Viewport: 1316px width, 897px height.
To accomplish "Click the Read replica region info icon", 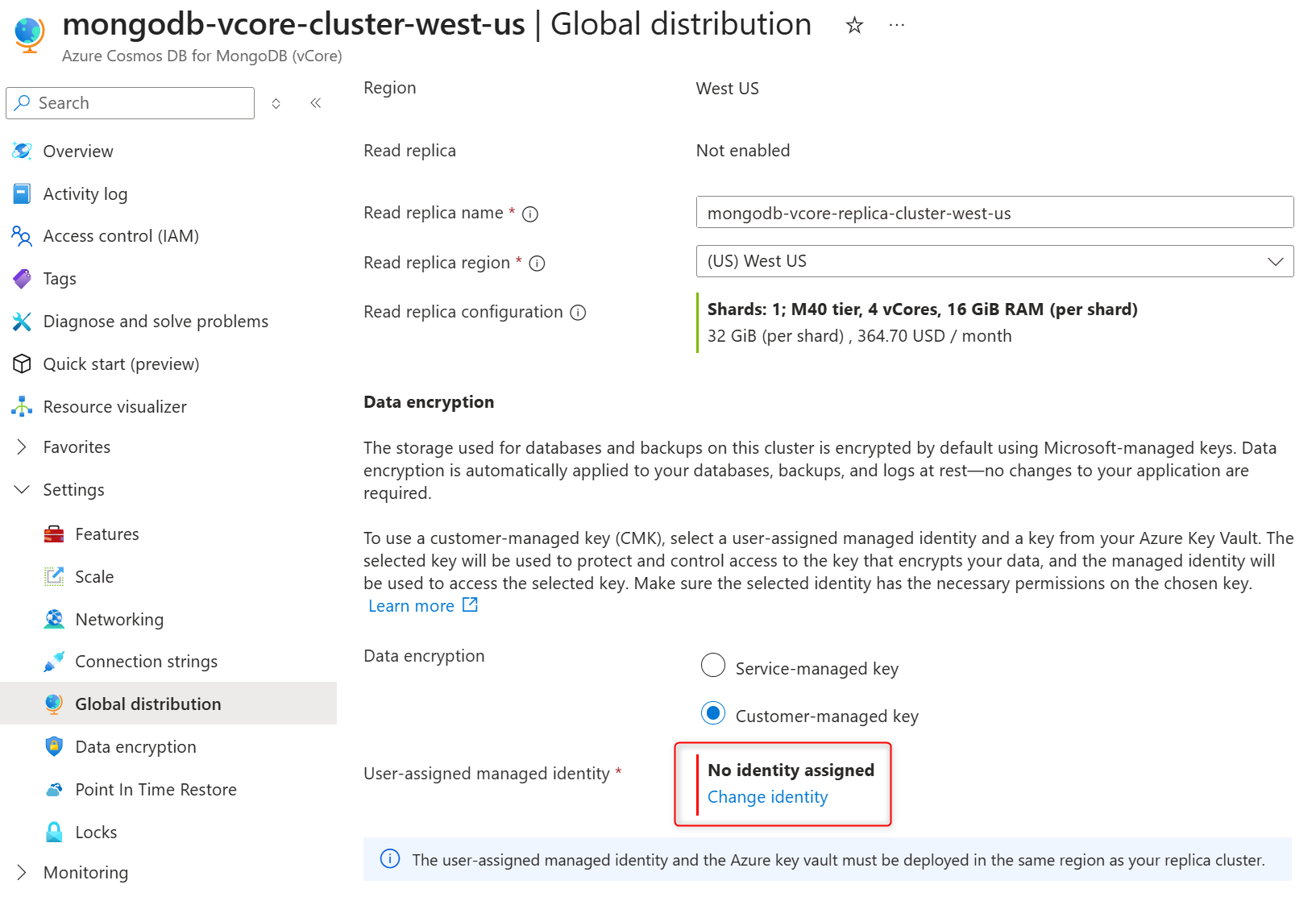I will (537, 264).
